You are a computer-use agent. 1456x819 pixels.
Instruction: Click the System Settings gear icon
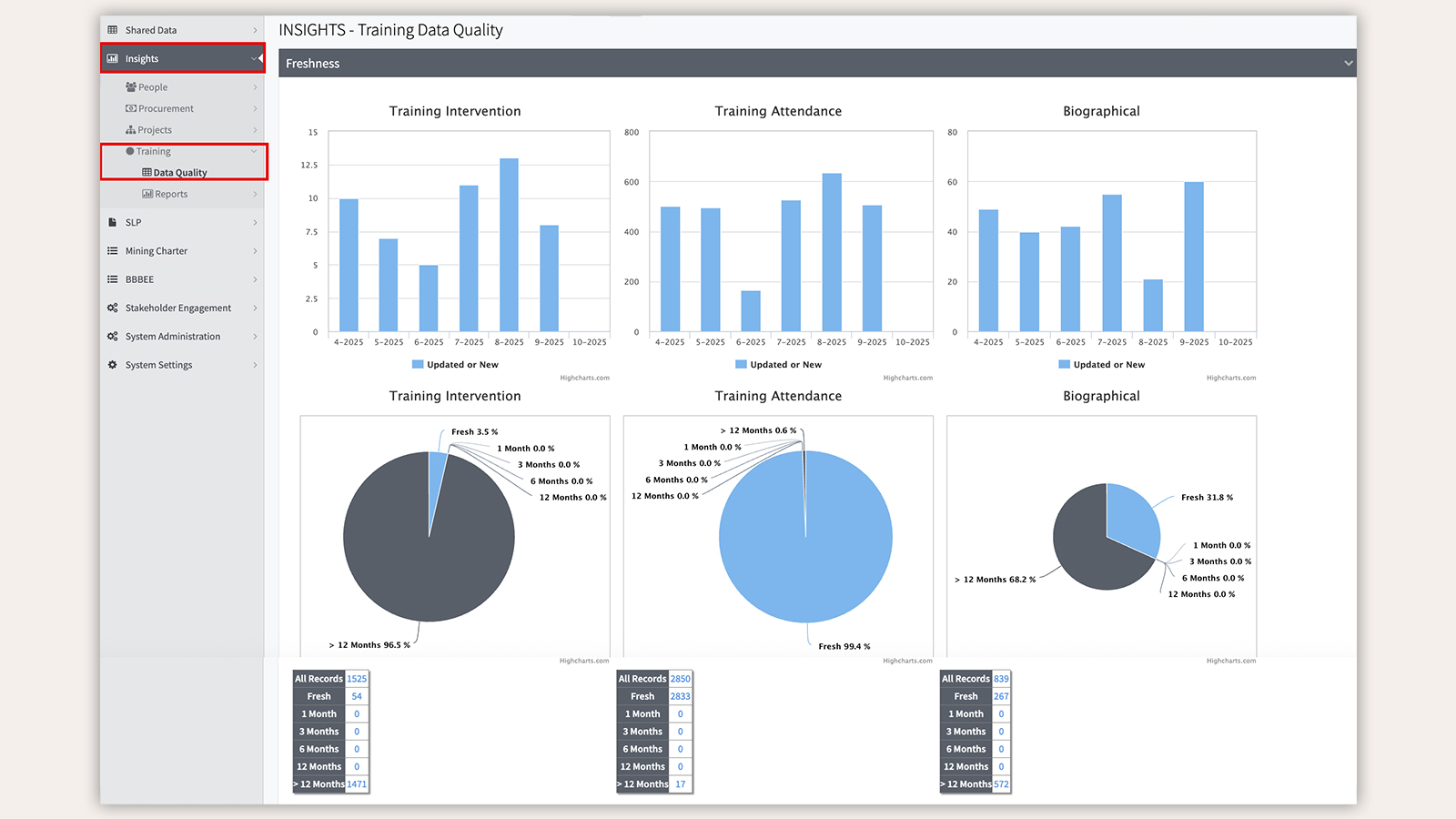(x=113, y=365)
